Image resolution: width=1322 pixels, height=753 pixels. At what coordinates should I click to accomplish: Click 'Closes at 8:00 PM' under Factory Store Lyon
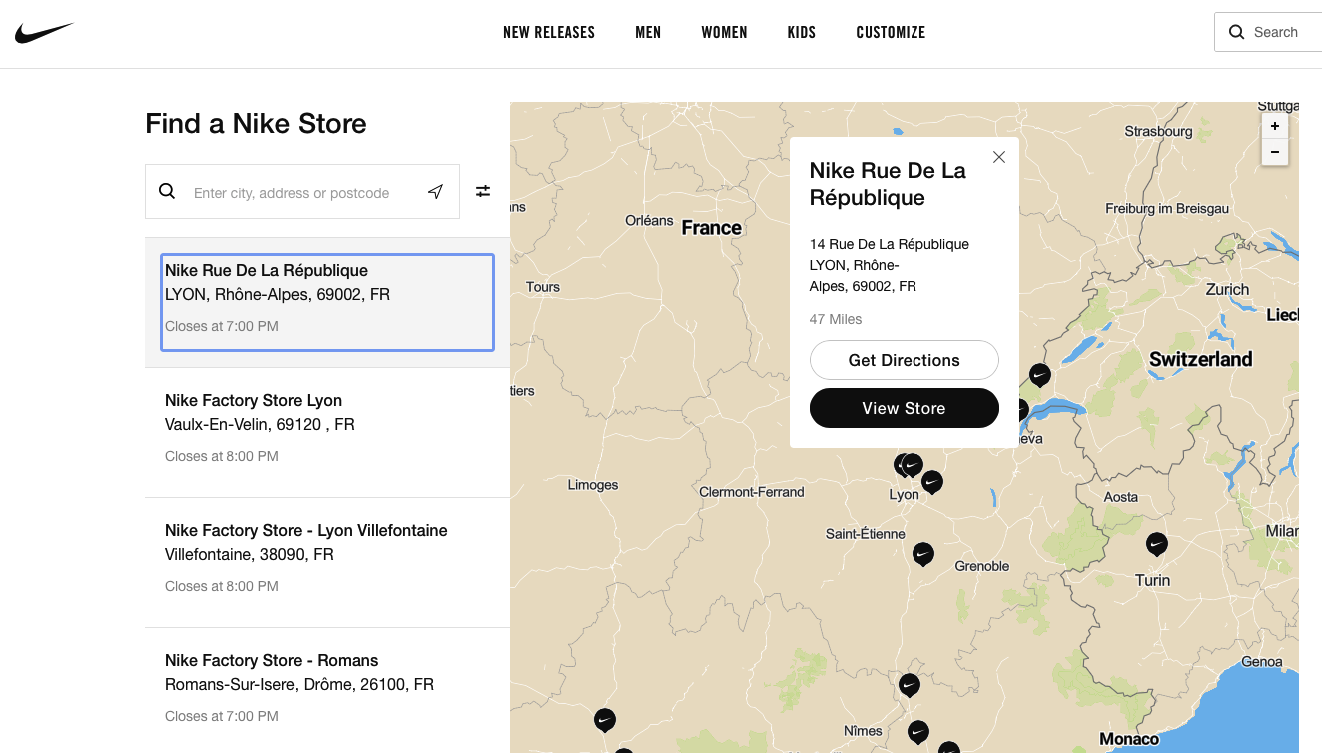(x=222, y=456)
